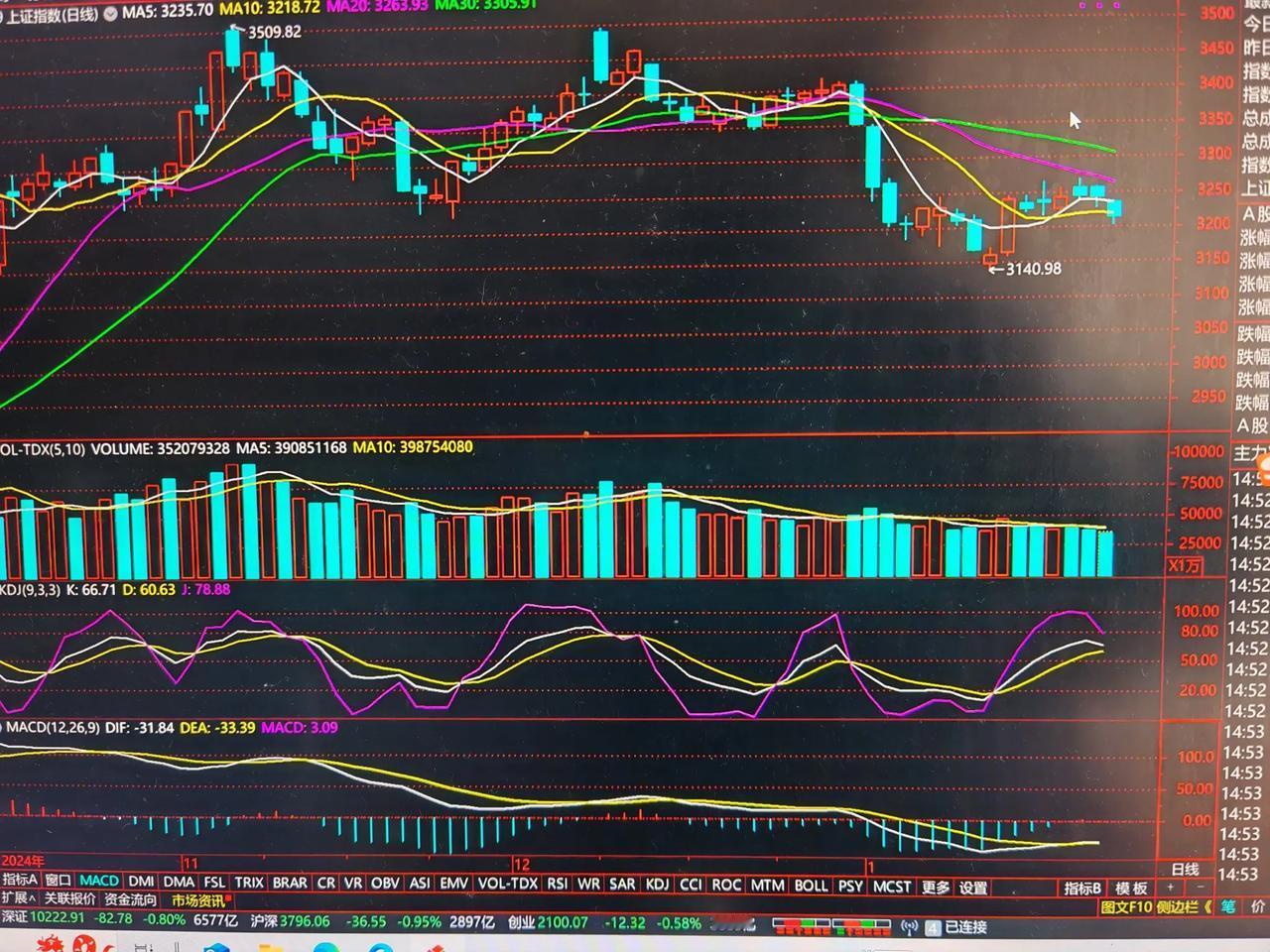
Task: Choose the CR indicator tab
Action: click(x=325, y=883)
